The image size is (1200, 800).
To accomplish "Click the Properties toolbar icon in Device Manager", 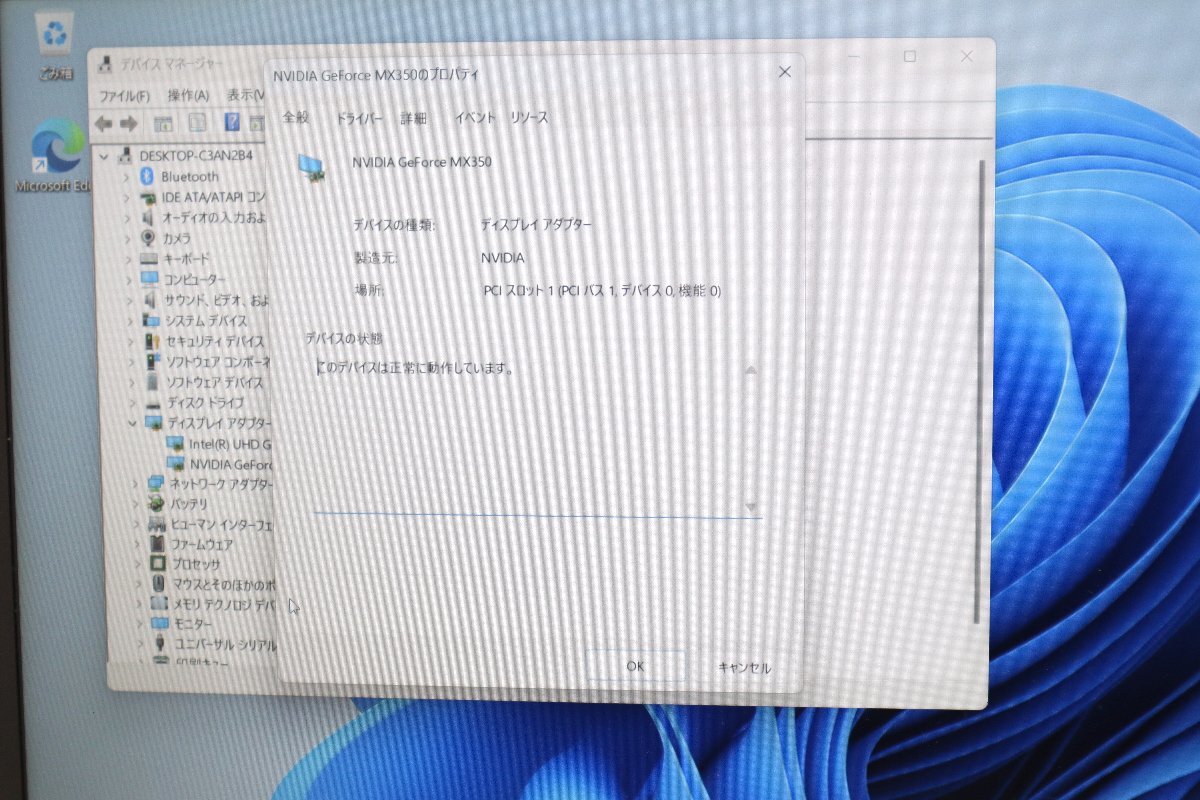I will [x=197, y=123].
